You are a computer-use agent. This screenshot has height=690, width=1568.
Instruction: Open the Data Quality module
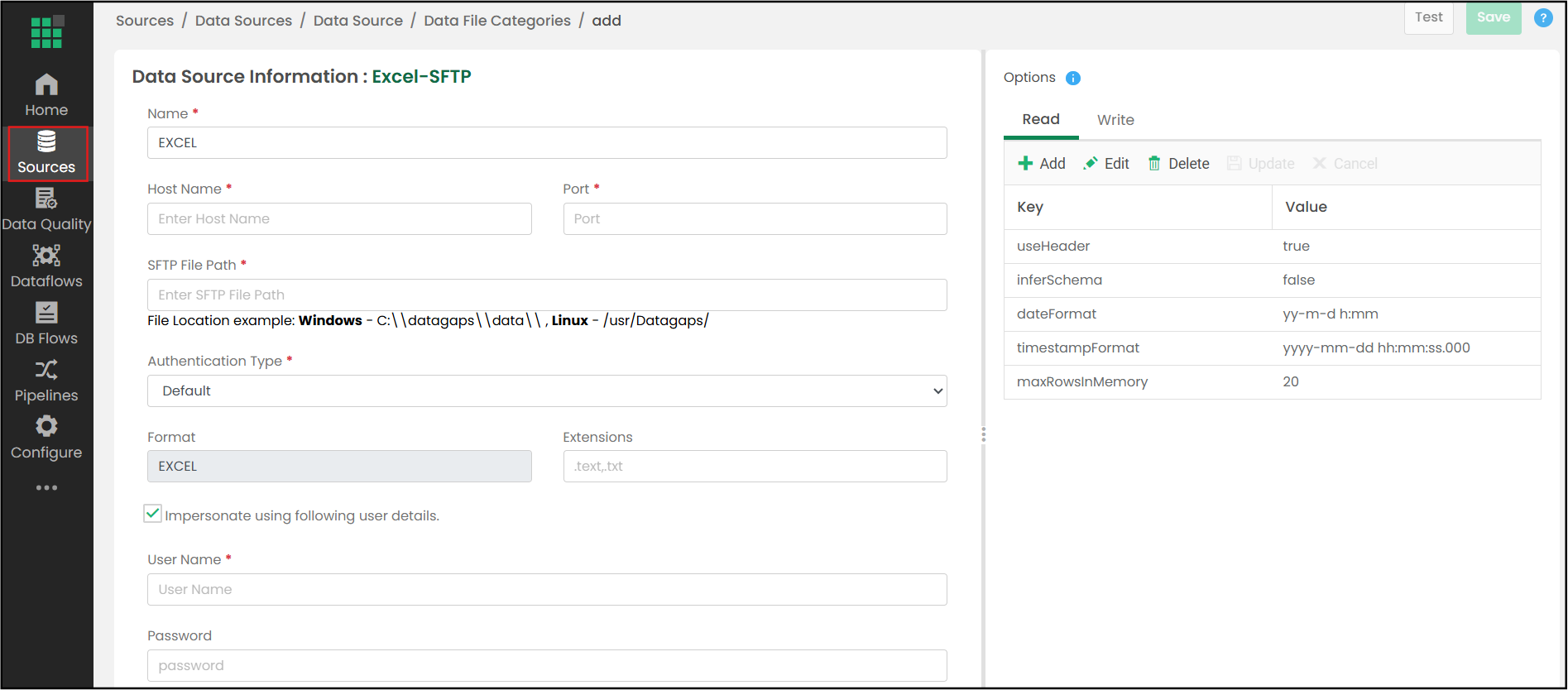tap(46, 210)
